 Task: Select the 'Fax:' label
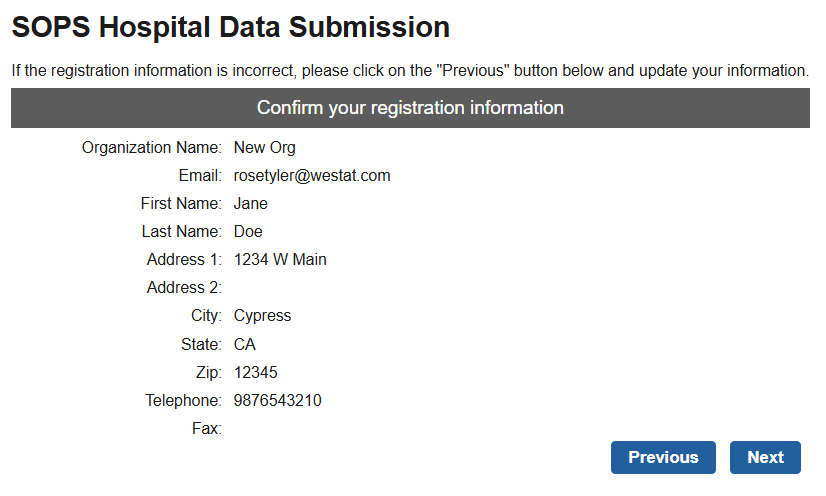pyautogui.click(x=206, y=429)
